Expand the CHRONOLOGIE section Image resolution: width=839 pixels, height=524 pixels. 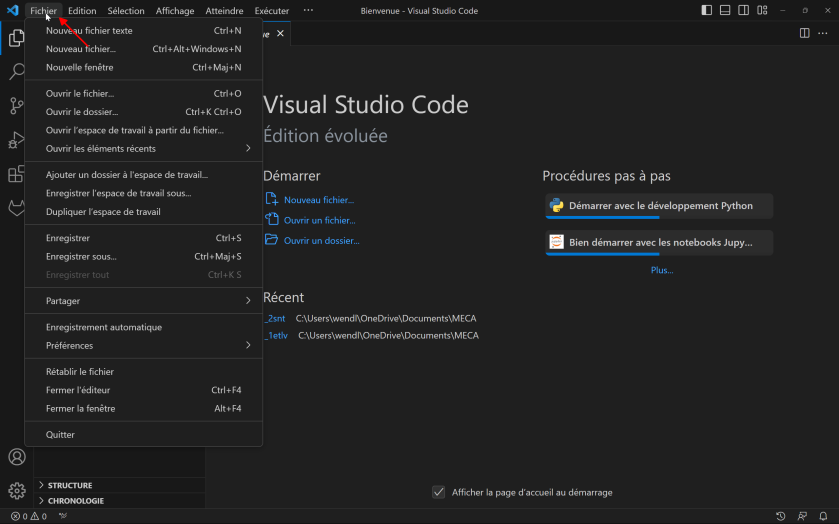pyautogui.click(x=119, y=500)
